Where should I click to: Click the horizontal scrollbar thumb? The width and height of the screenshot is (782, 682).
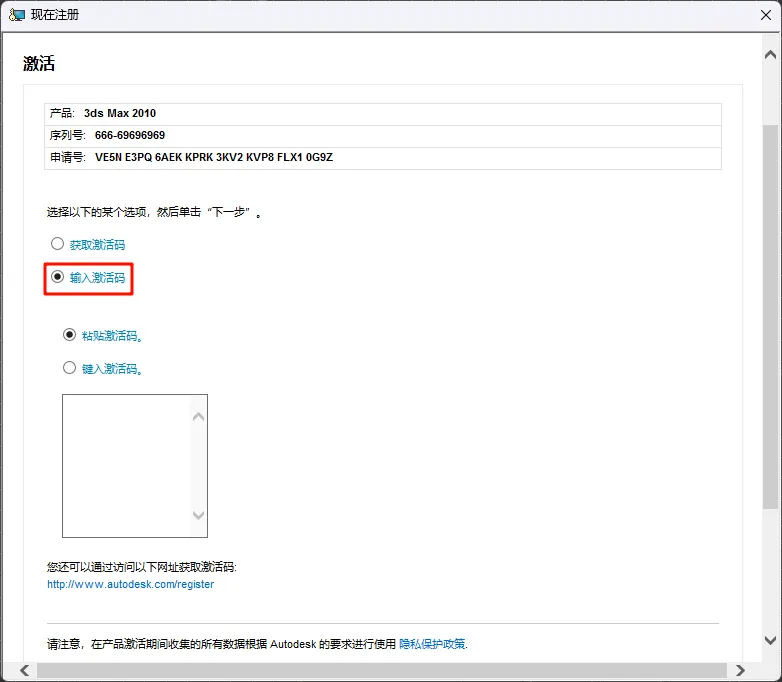[382, 671]
